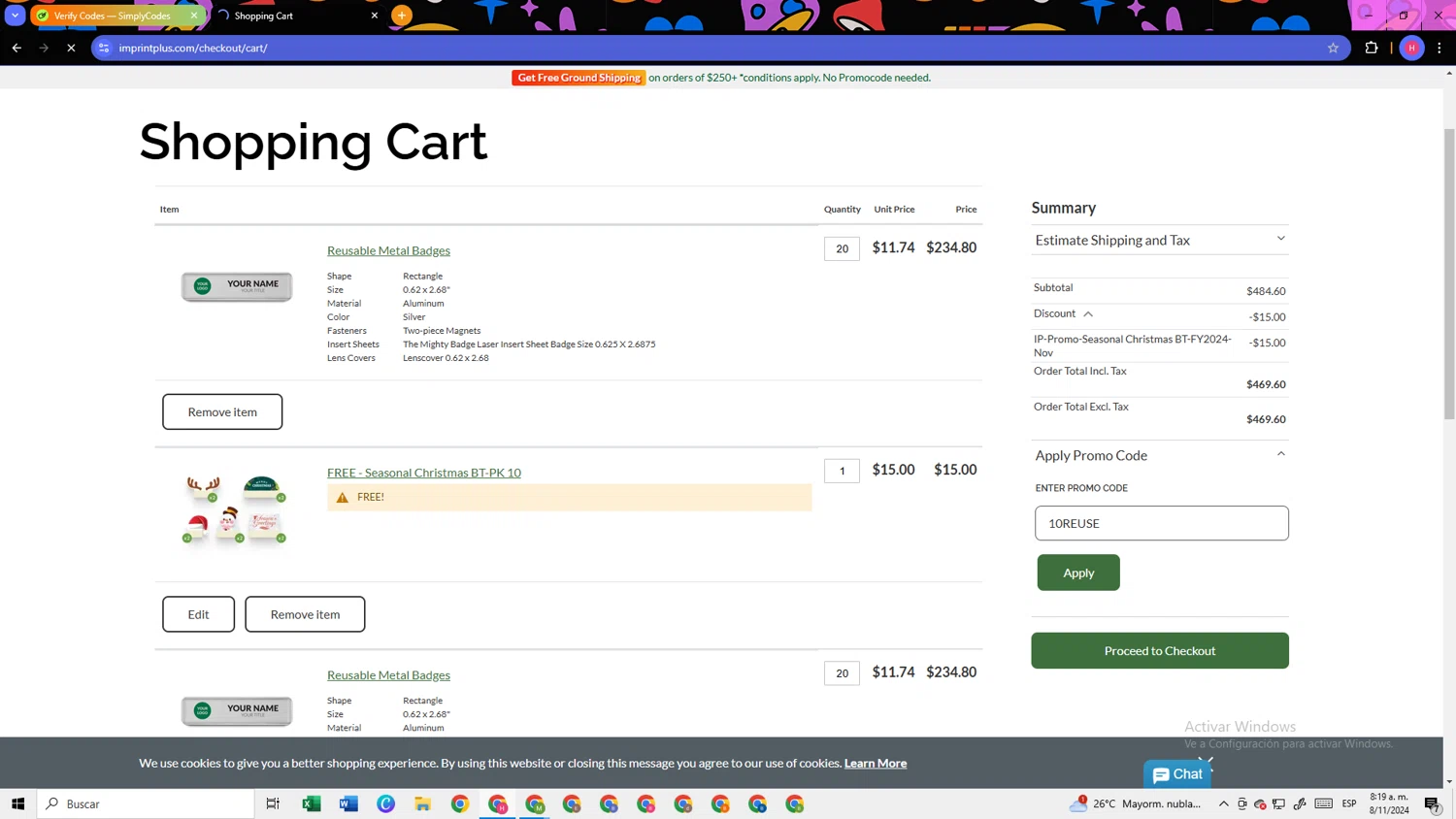The height and width of the screenshot is (819, 1456).
Task: Click the ESP language indicator
Action: (x=1349, y=803)
